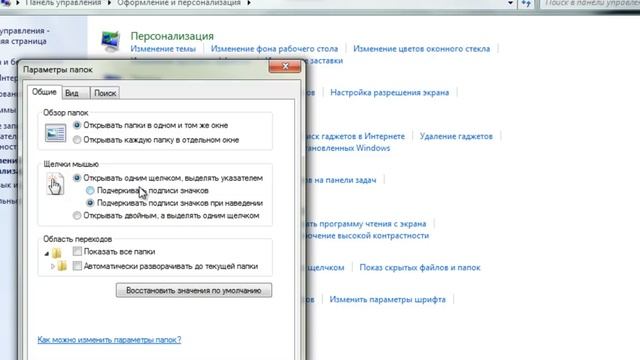Close the Параметры папок dialog
Image resolution: width=640 pixels, height=360 pixels.
285,66
